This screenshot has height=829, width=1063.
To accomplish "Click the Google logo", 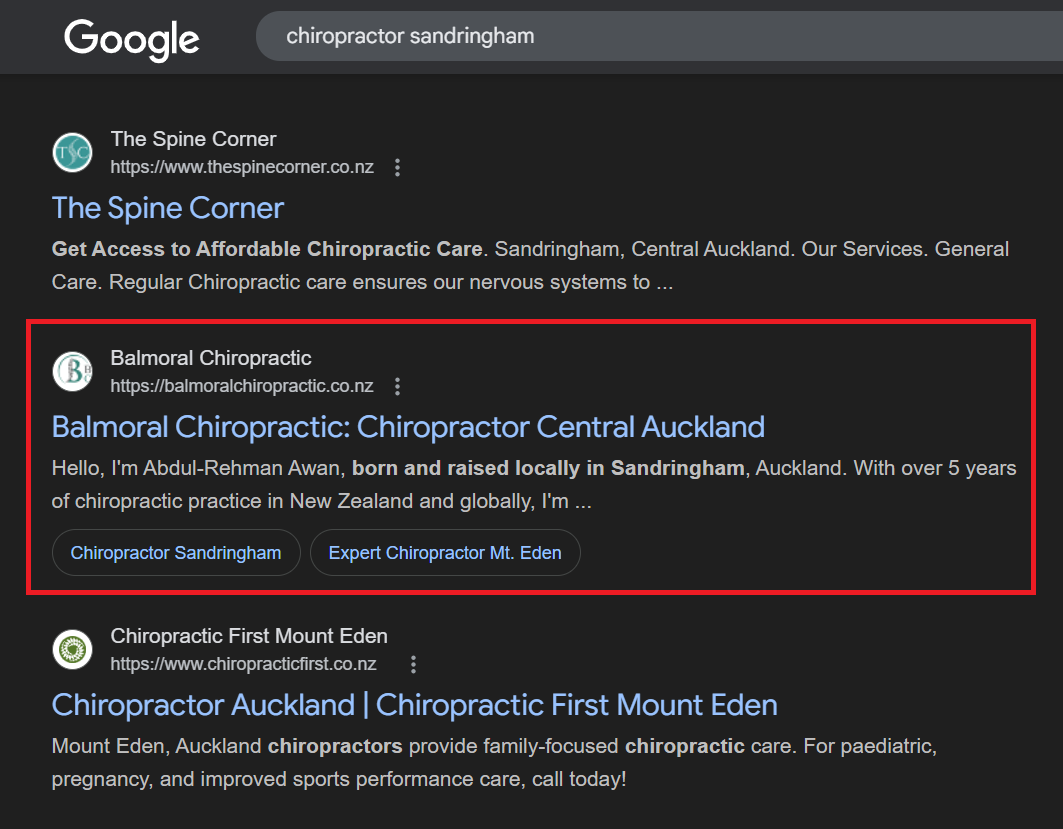I will click(x=131, y=38).
